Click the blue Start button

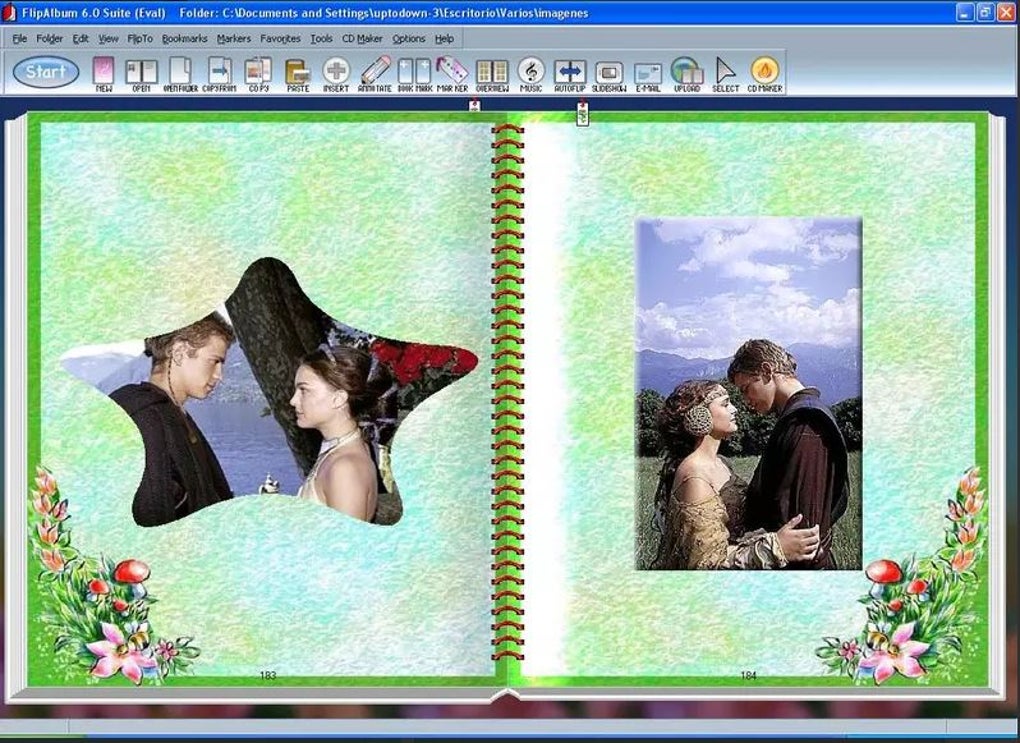point(46,72)
